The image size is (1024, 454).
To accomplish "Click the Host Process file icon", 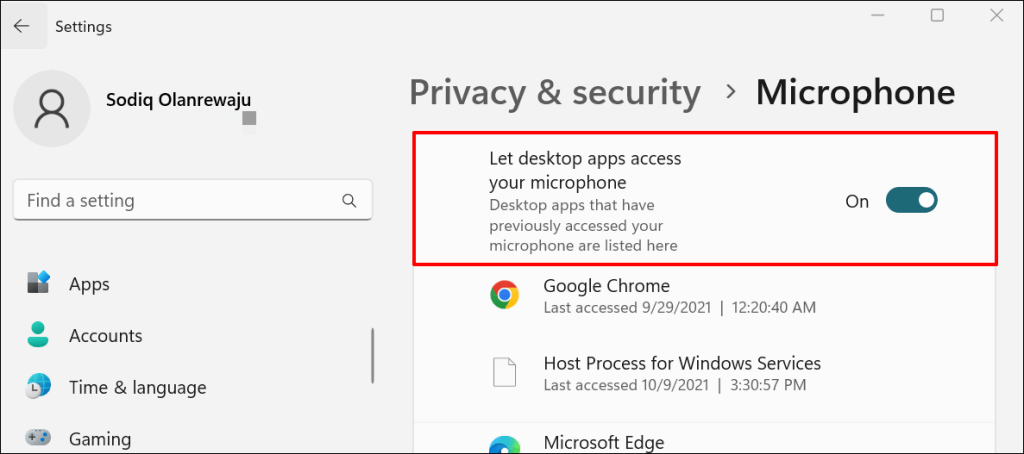I will 504,373.
